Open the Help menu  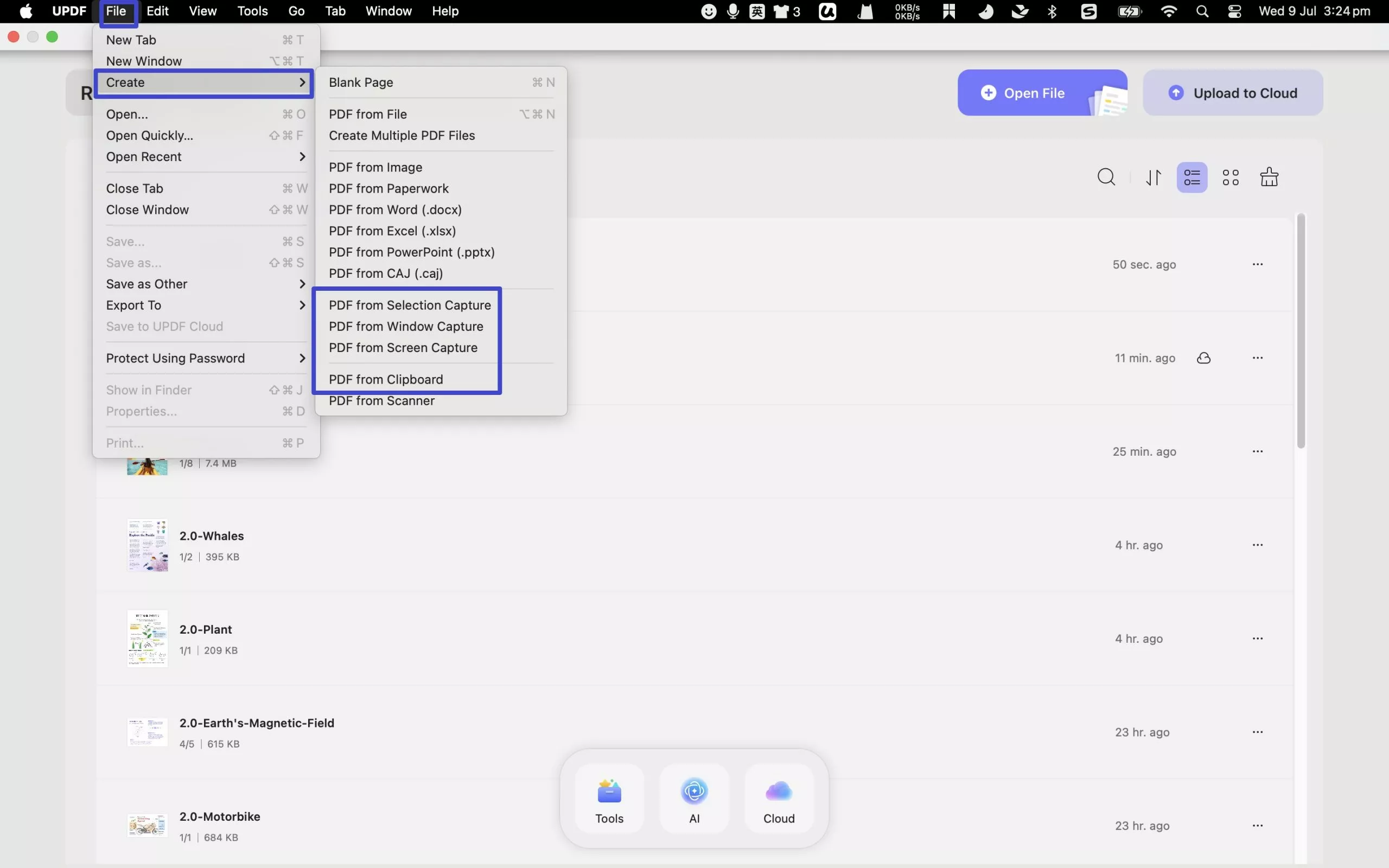pyautogui.click(x=445, y=11)
